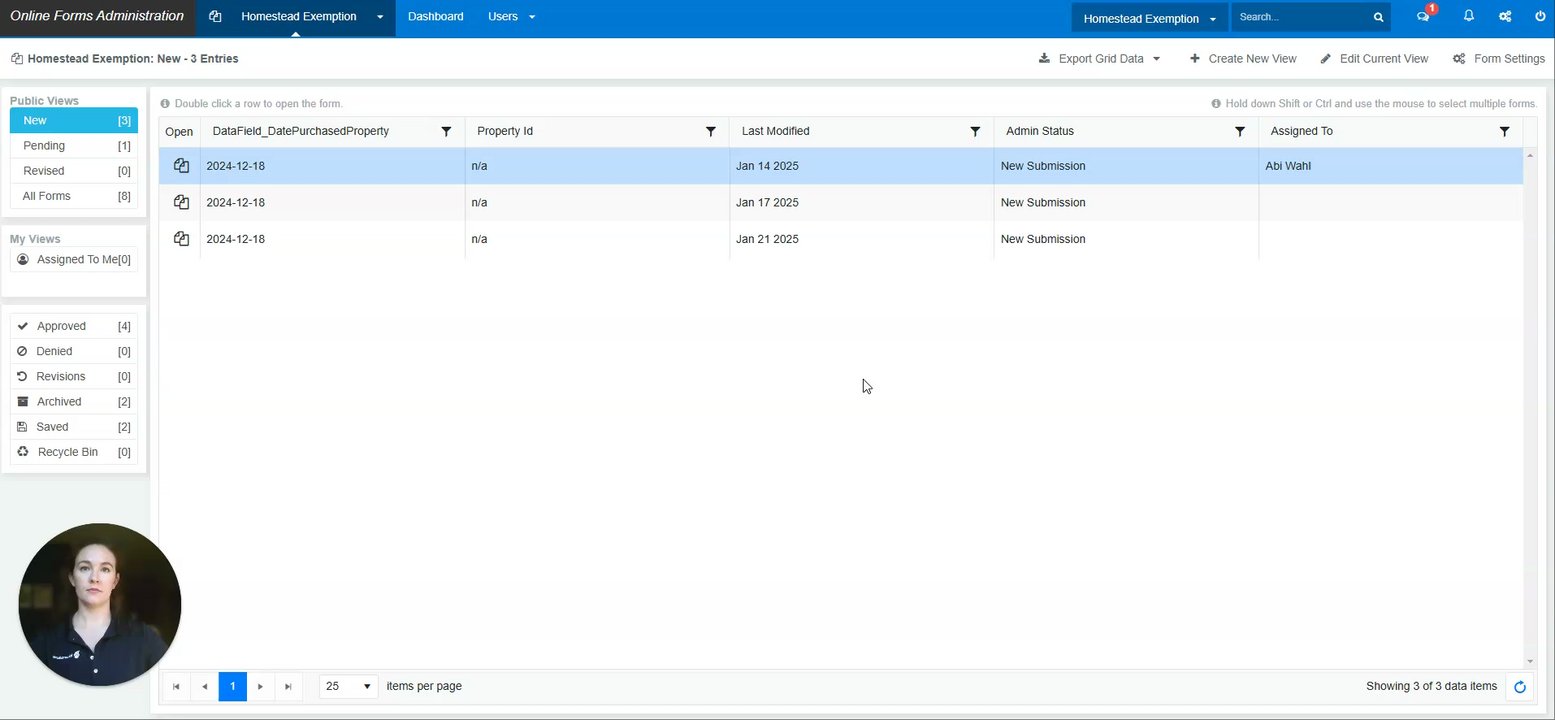Select page 1 in the pager
Screen dimensions: 1555x720
coord(232,686)
